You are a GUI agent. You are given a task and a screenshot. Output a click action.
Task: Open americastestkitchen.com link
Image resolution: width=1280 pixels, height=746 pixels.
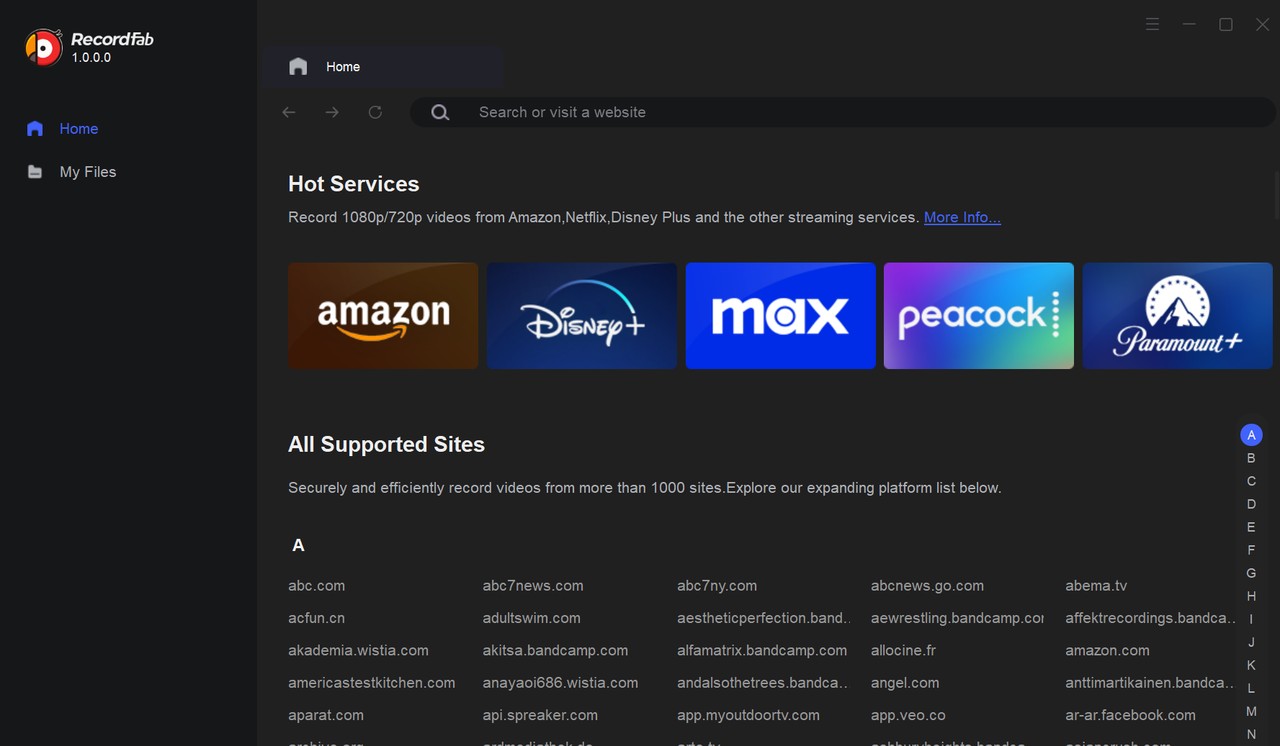tap(371, 683)
